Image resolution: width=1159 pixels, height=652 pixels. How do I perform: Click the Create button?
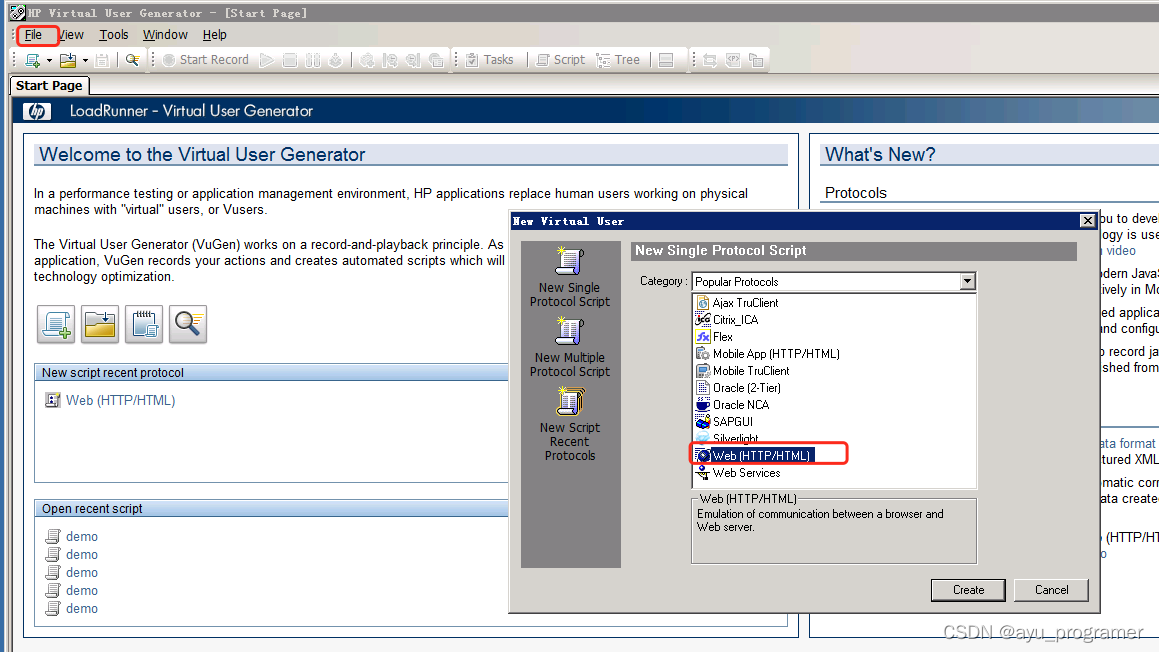point(968,590)
